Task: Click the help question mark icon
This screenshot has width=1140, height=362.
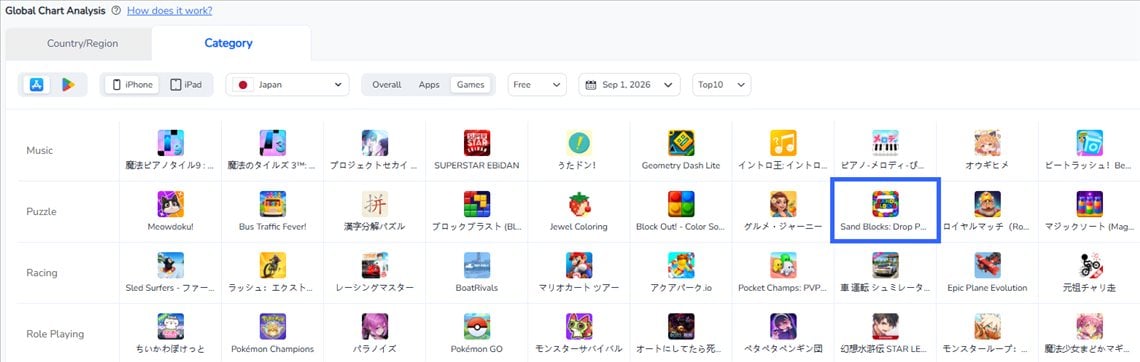Action: [x=116, y=11]
